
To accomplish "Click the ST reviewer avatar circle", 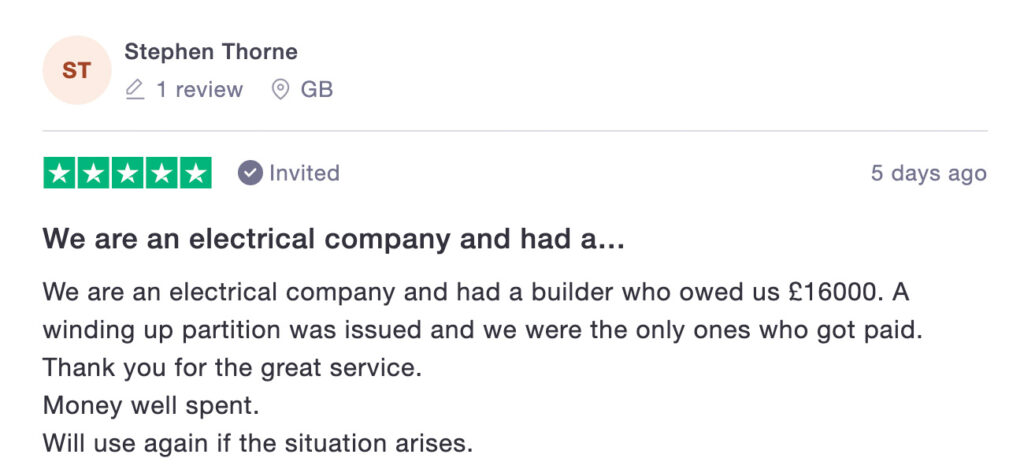I will tap(76, 70).
